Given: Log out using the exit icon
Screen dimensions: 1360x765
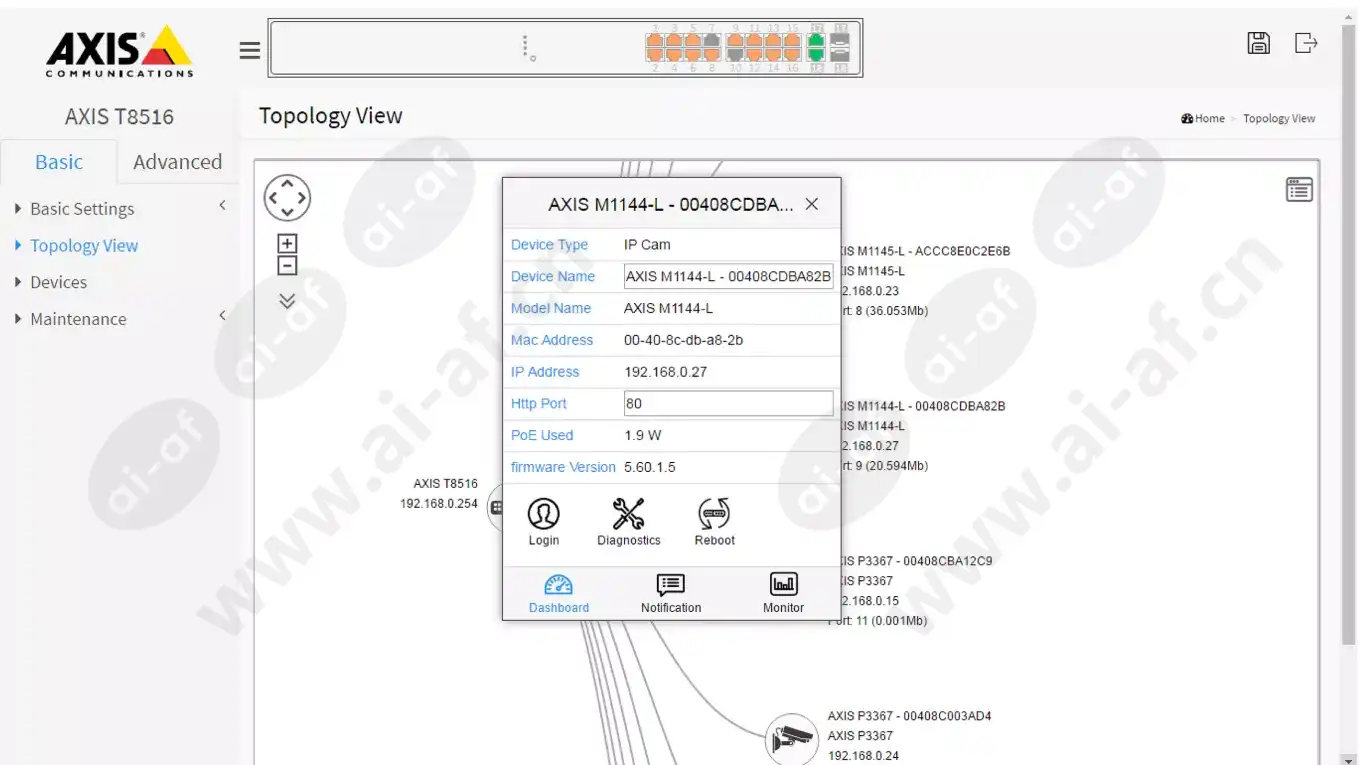Looking at the screenshot, I should pyautogui.click(x=1306, y=42).
